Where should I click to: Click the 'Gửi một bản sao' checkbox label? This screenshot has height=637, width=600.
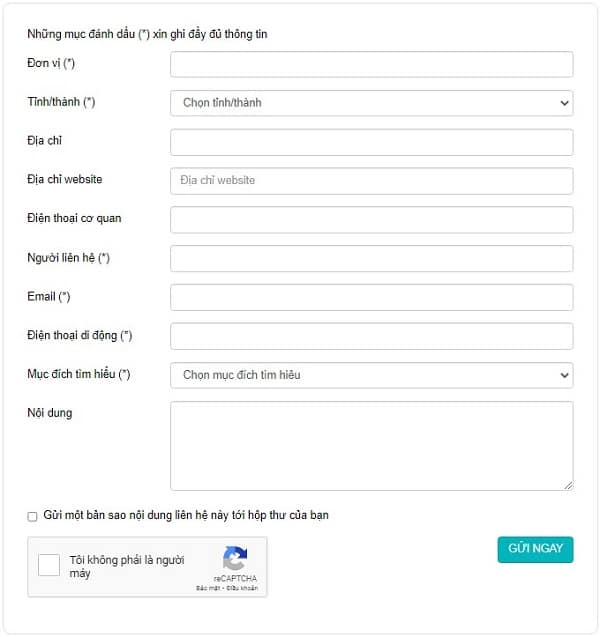[186, 515]
